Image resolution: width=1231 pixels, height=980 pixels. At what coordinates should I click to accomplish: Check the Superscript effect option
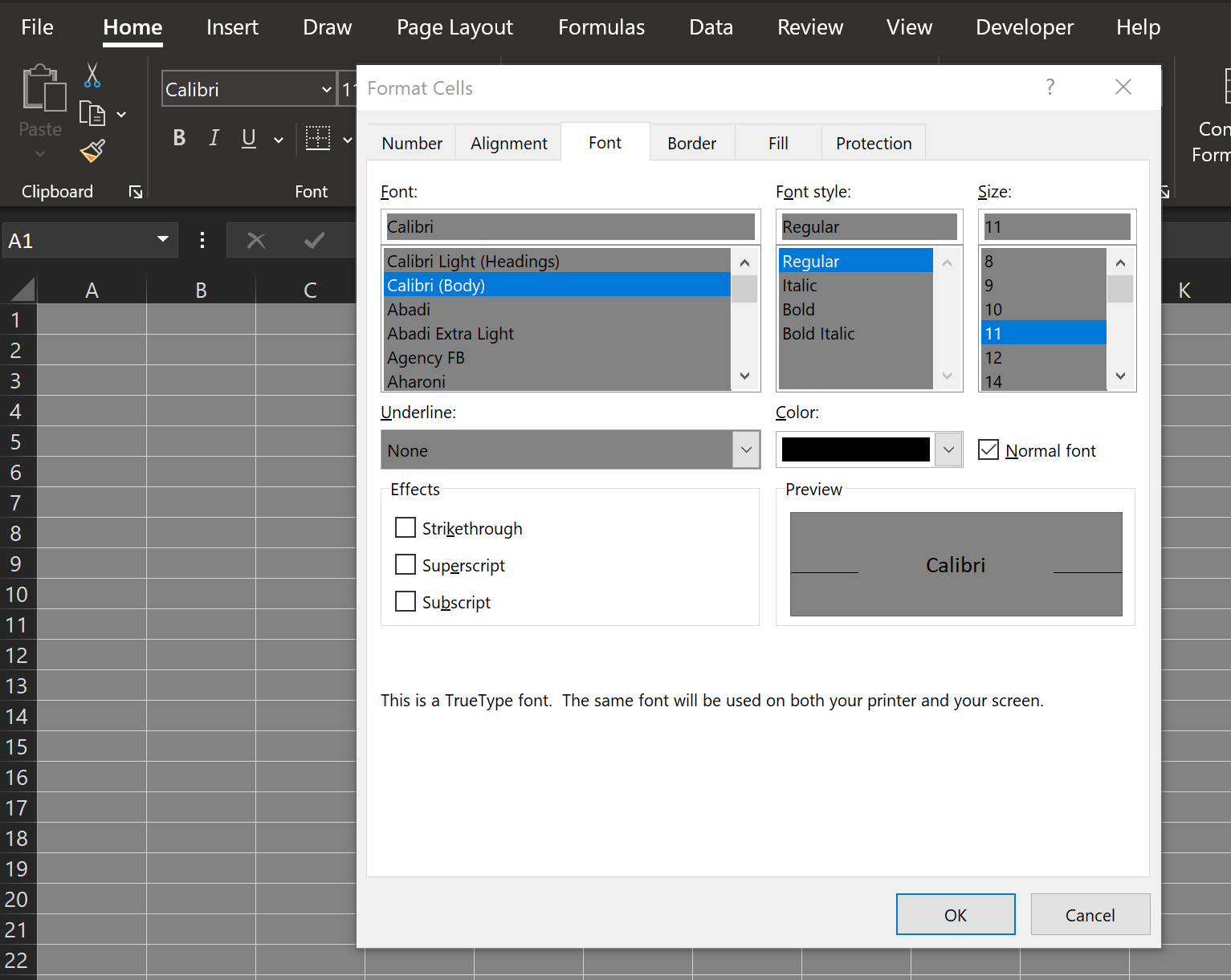point(406,565)
